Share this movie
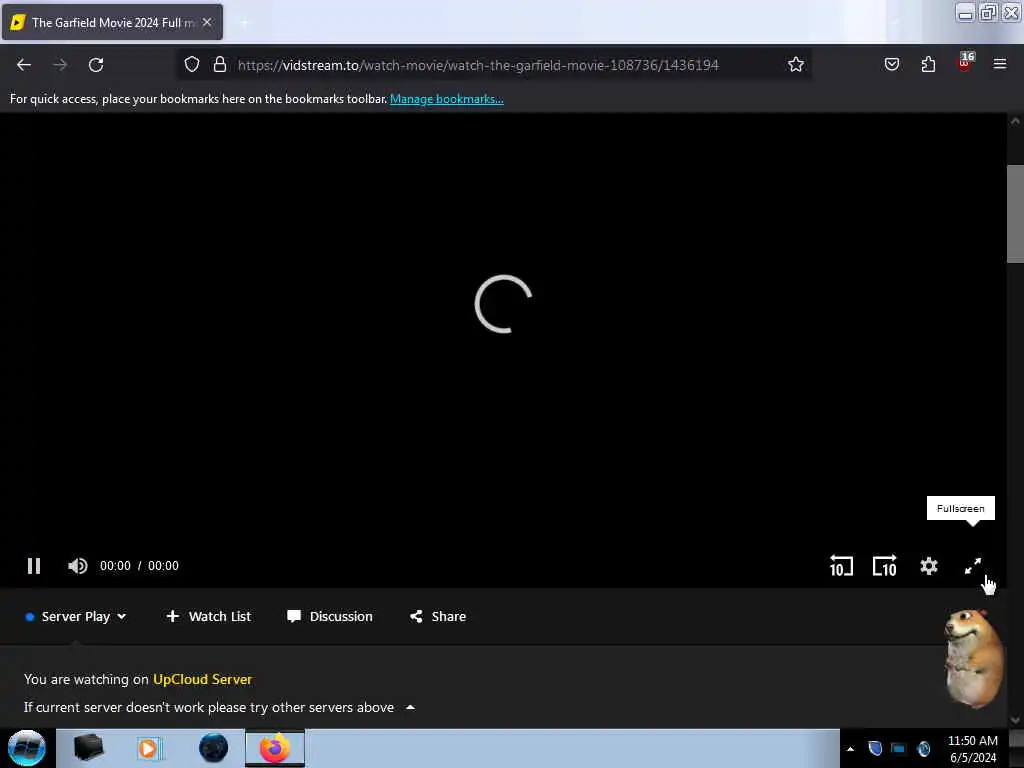1024x768 pixels. pos(438,616)
